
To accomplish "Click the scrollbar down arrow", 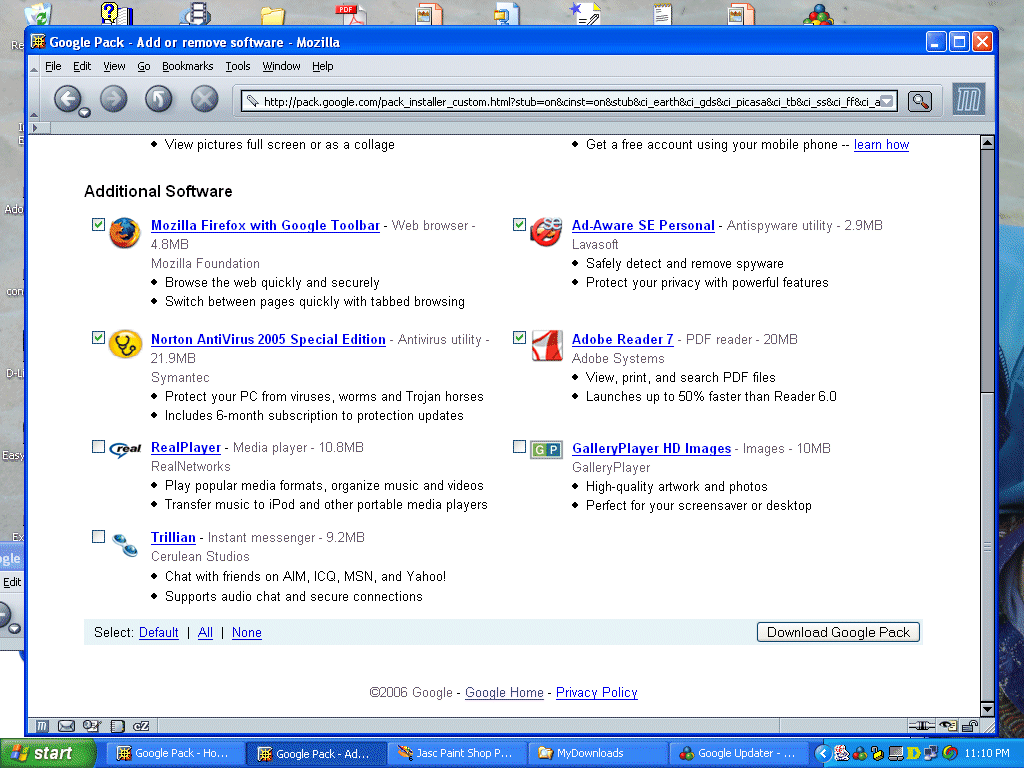I will (x=987, y=709).
